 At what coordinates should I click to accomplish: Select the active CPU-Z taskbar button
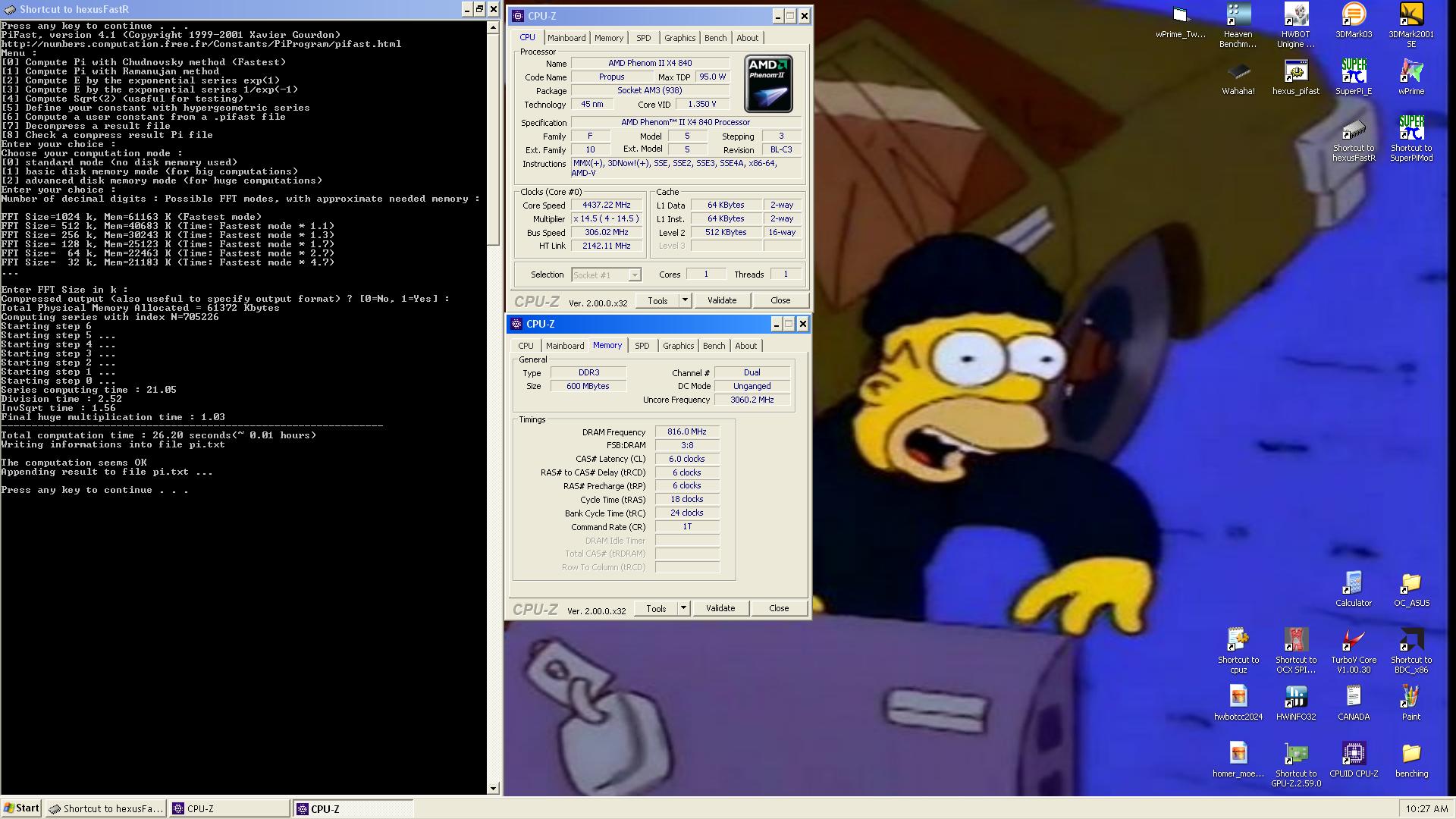click(x=353, y=808)
